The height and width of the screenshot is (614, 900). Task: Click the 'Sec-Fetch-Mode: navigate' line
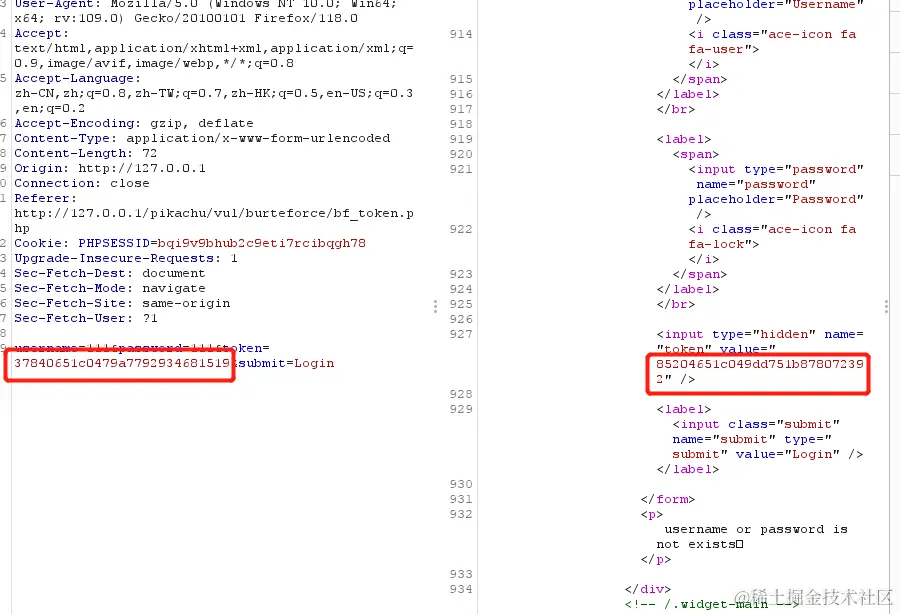(x=110, y=287)
